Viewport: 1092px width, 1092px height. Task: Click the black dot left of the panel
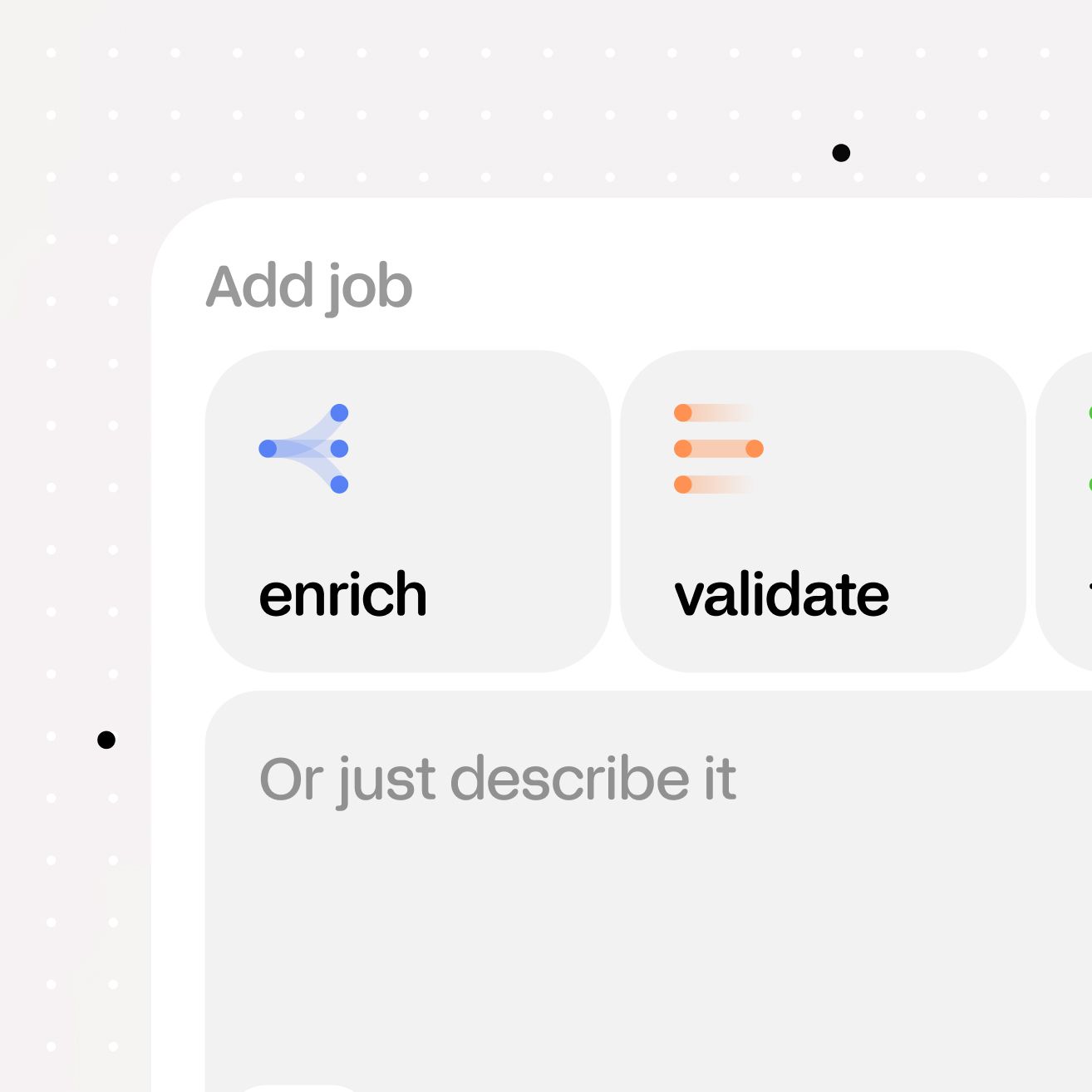(106, 740)
